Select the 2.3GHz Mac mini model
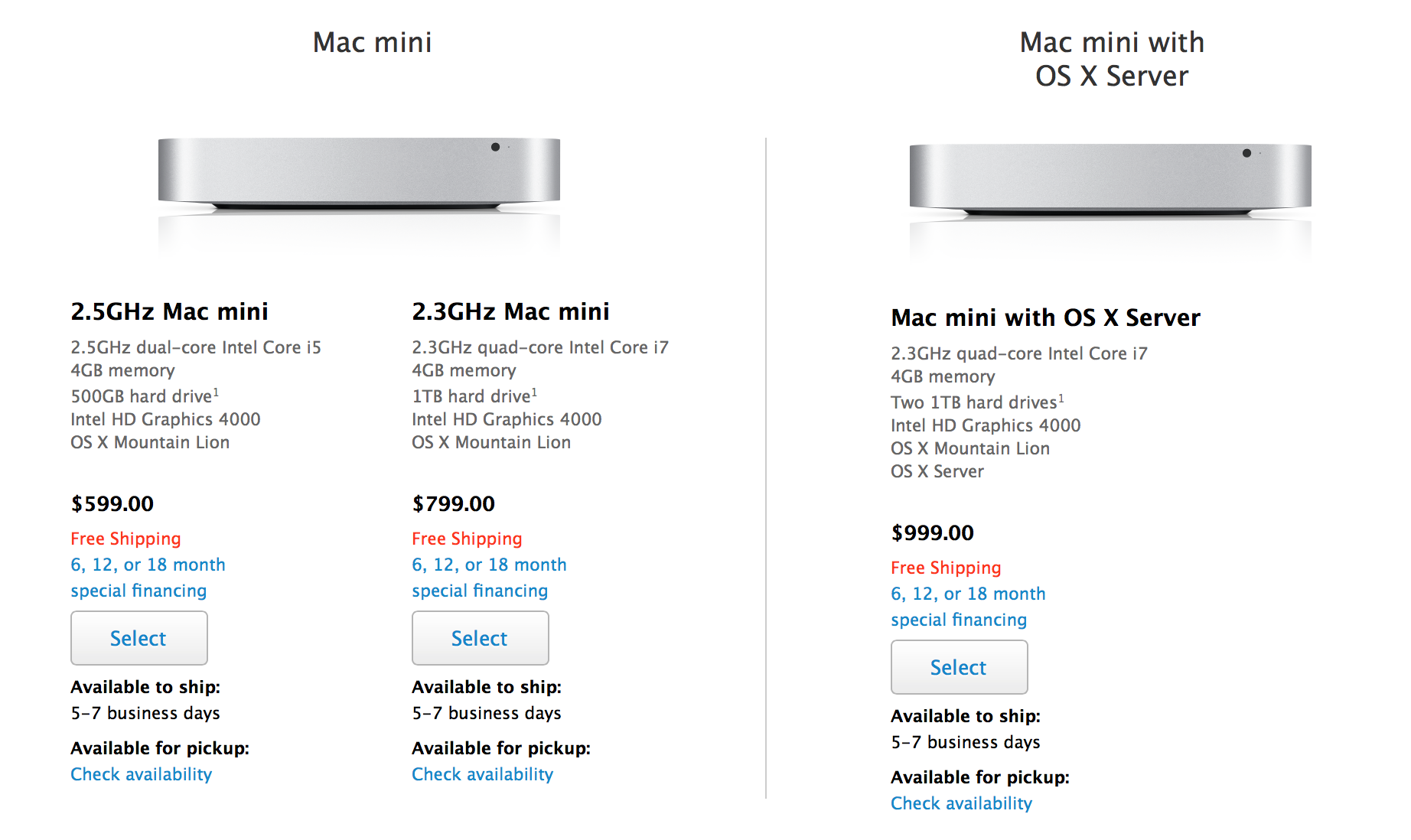The height and width of the screenshot is (840, 1411). [480, 638]
